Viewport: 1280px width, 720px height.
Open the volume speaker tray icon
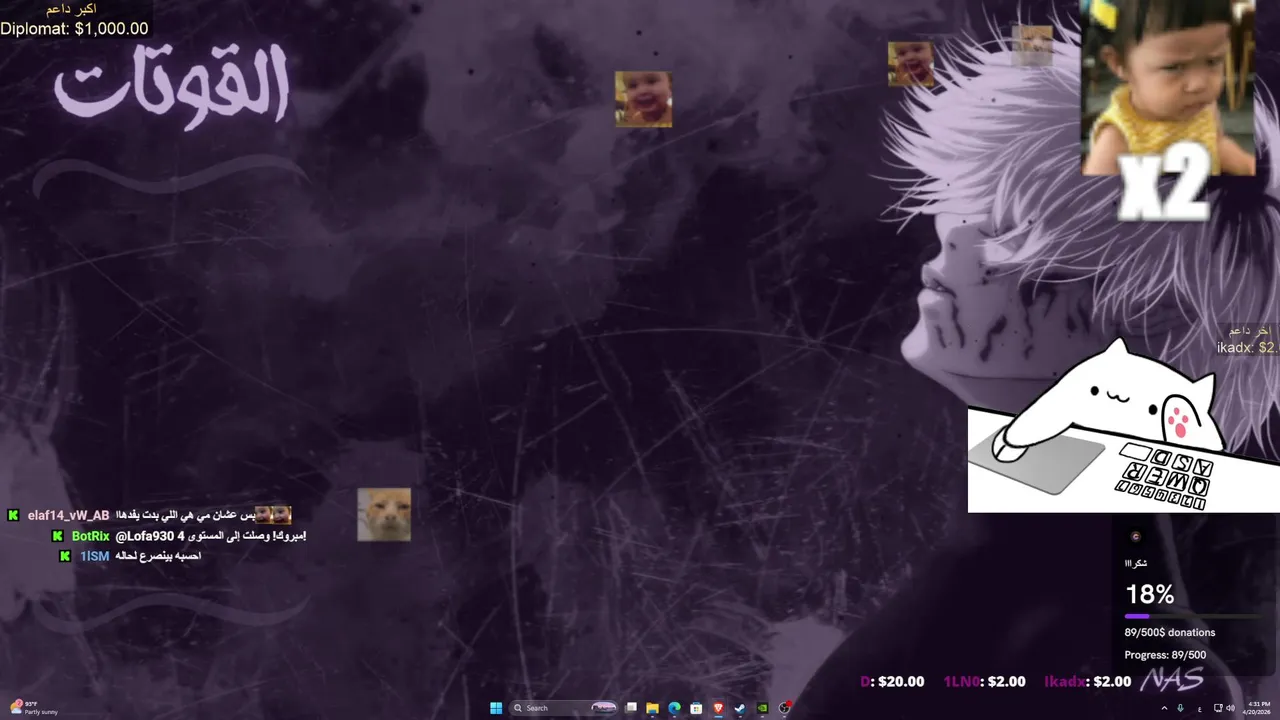coord(1230,708)
